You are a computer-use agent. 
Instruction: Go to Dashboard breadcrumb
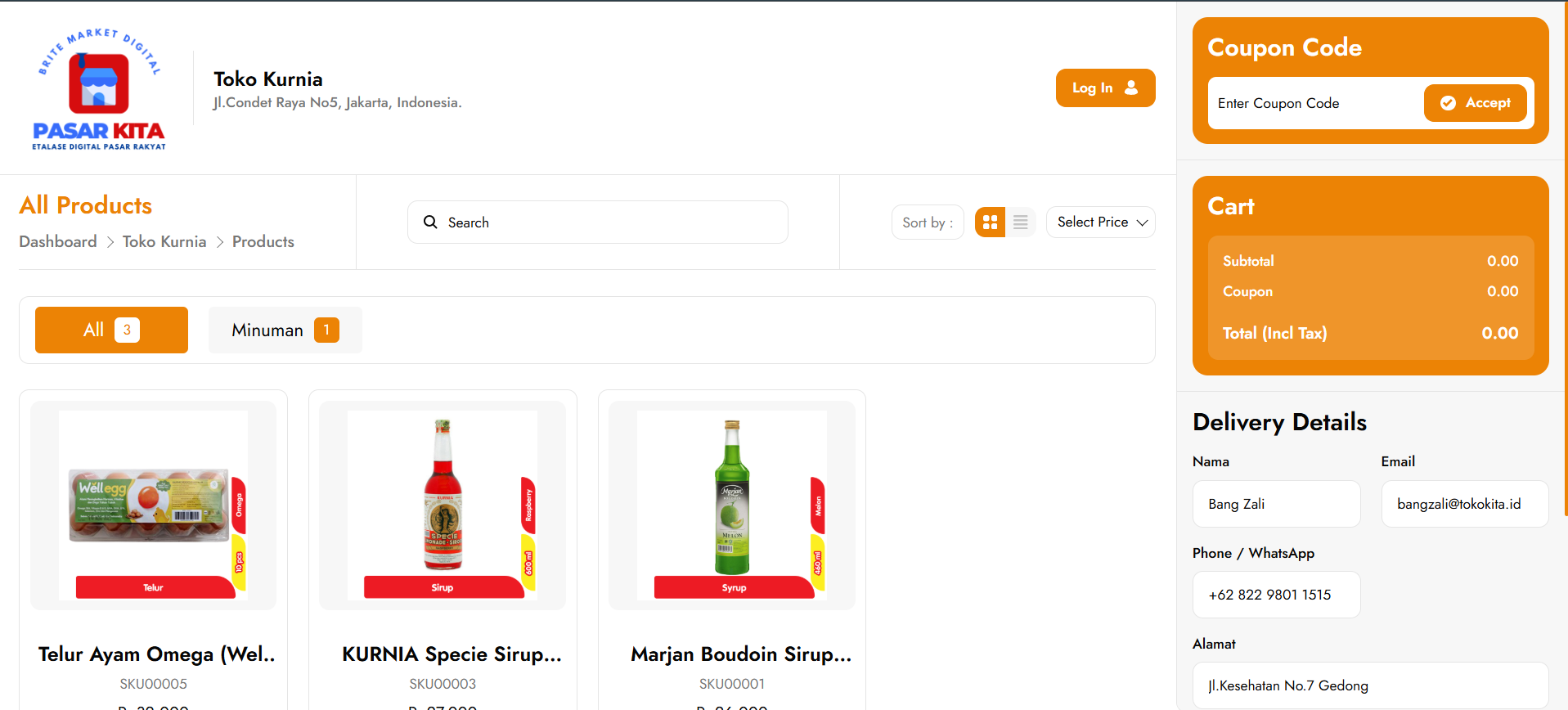click(58, 241)
